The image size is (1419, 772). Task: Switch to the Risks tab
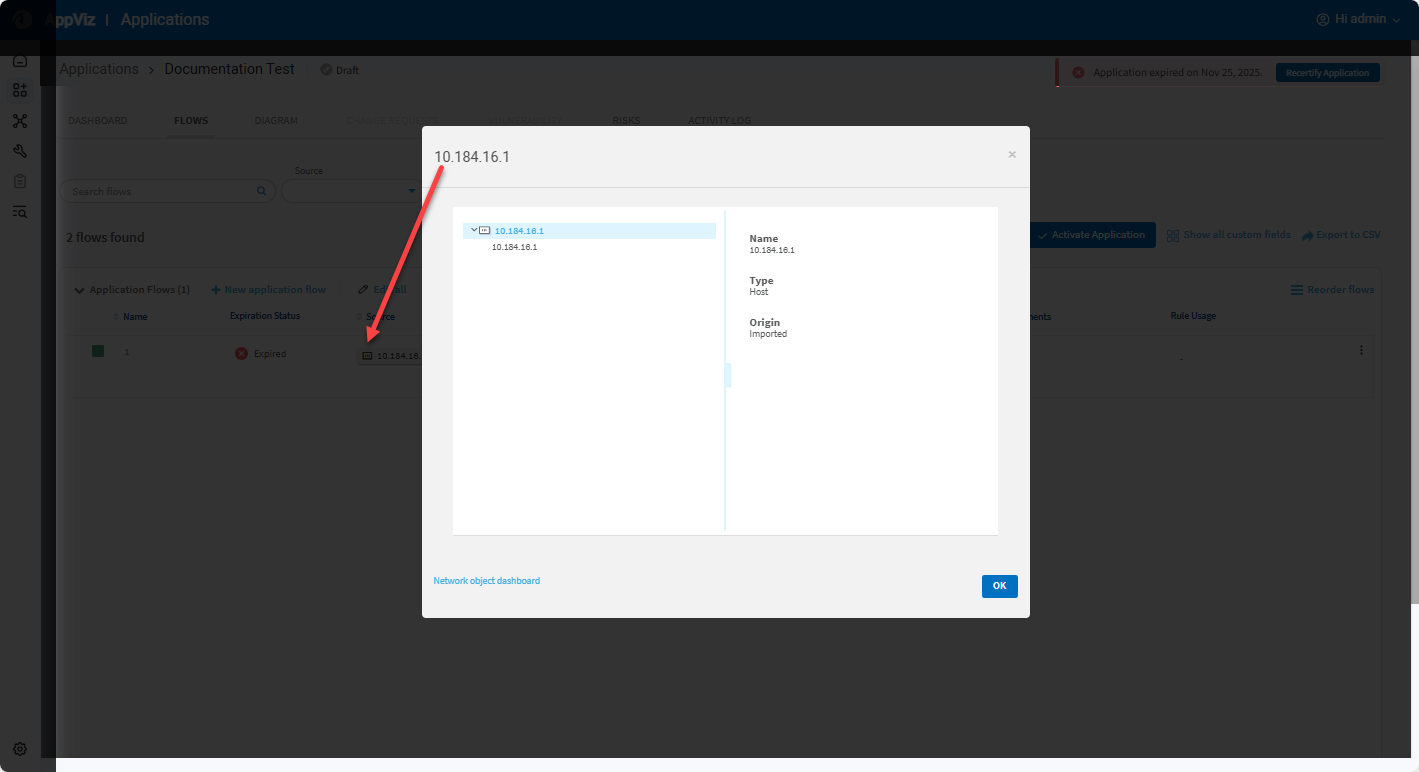tap(626, 121)
